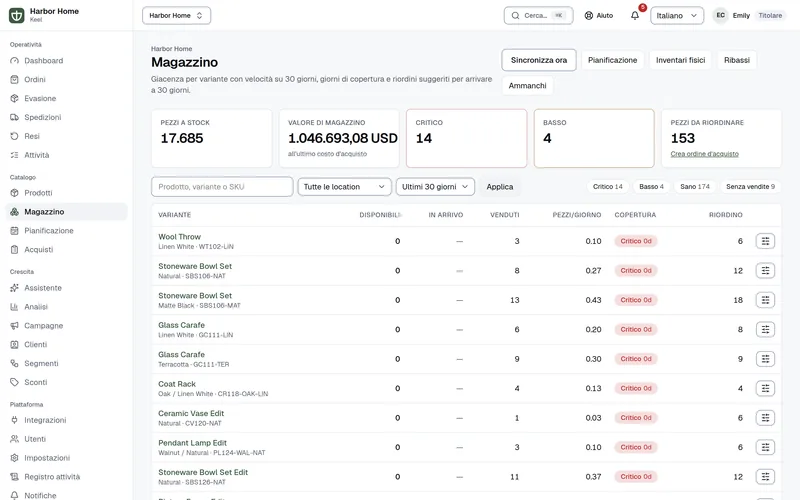Open Utenti in the sidebar

click(66, 439)
